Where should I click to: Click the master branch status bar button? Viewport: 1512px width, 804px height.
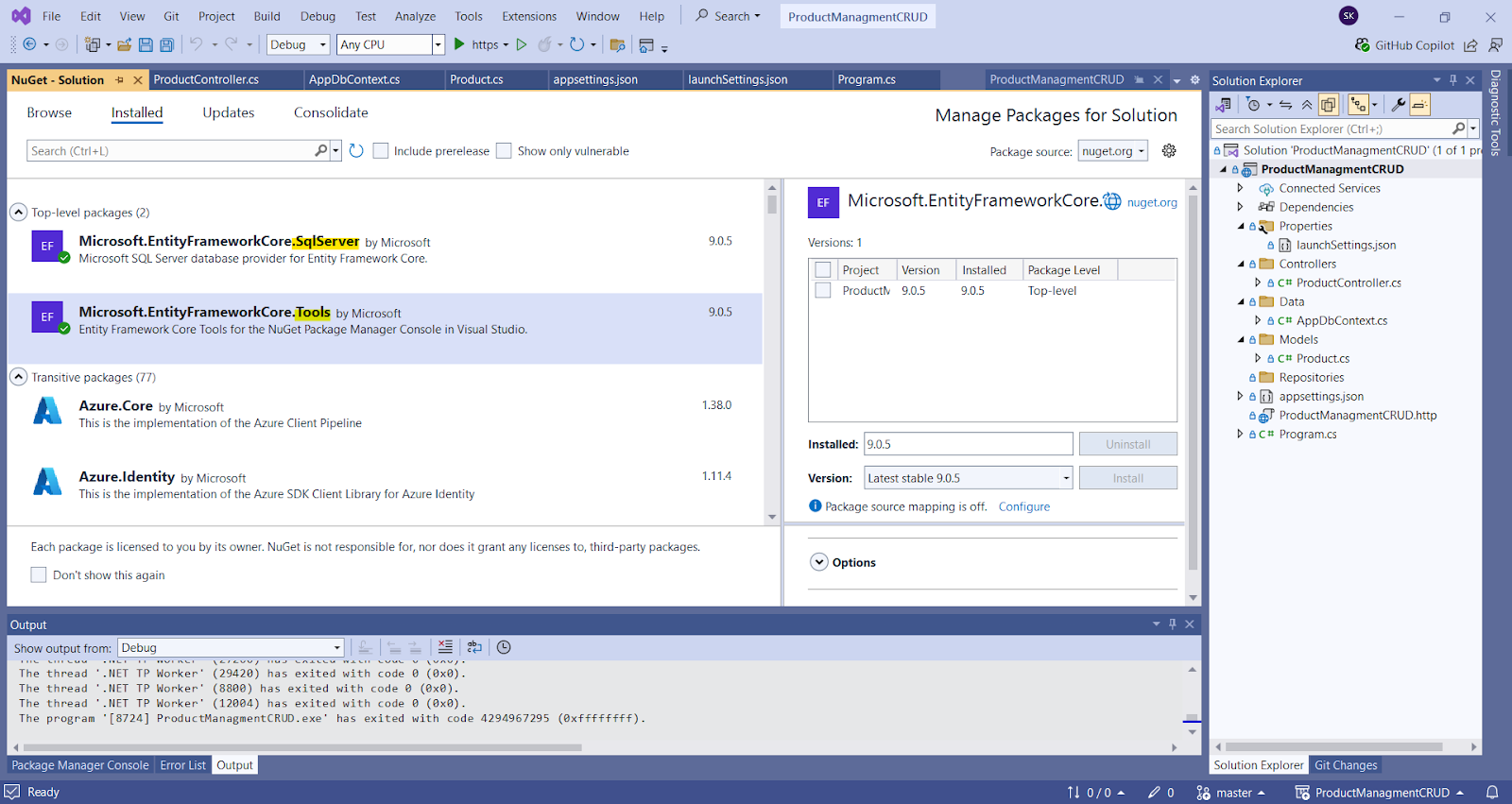[1231, 793]
